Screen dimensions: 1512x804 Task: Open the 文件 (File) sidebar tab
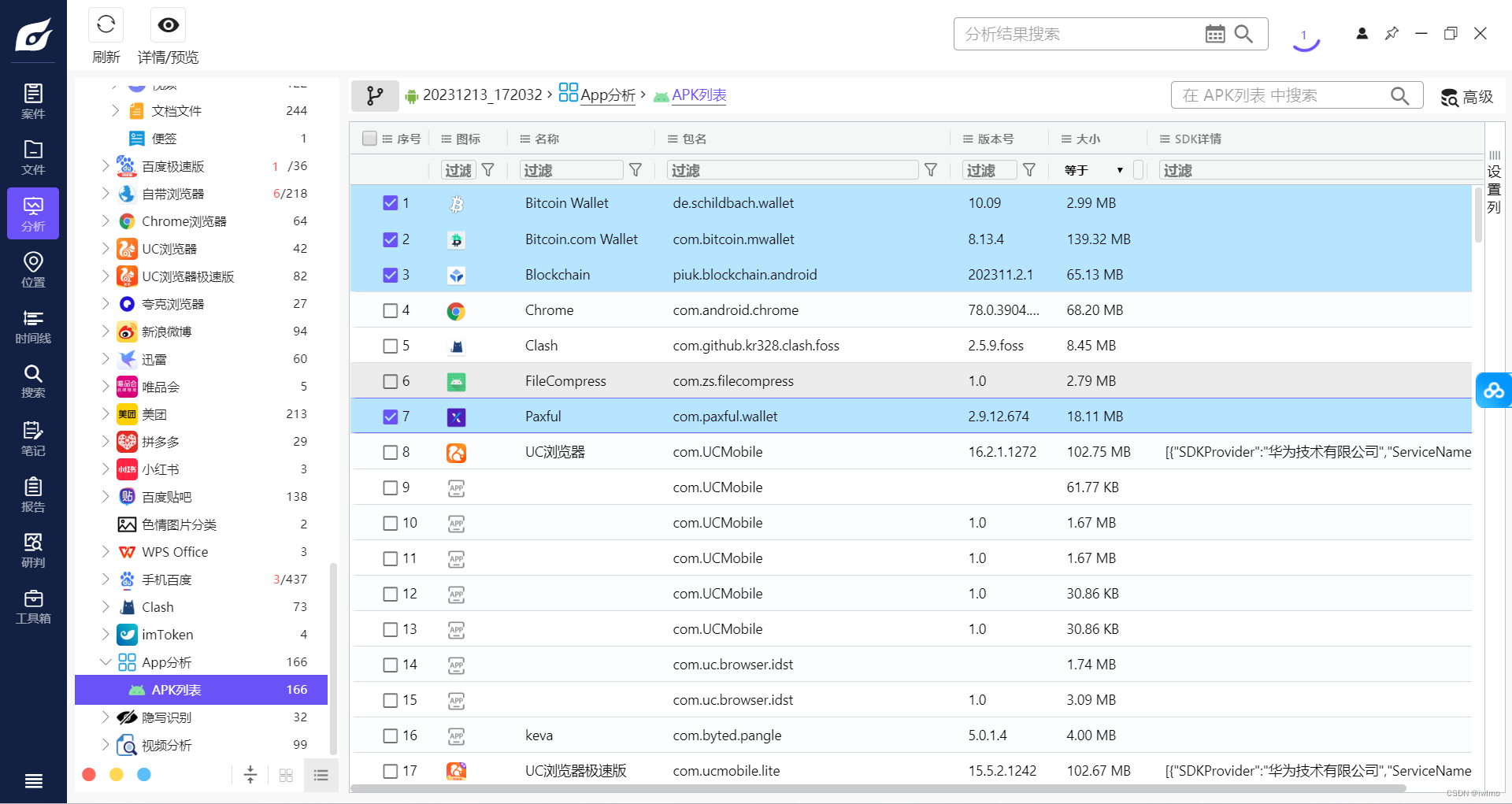[33, 157]
